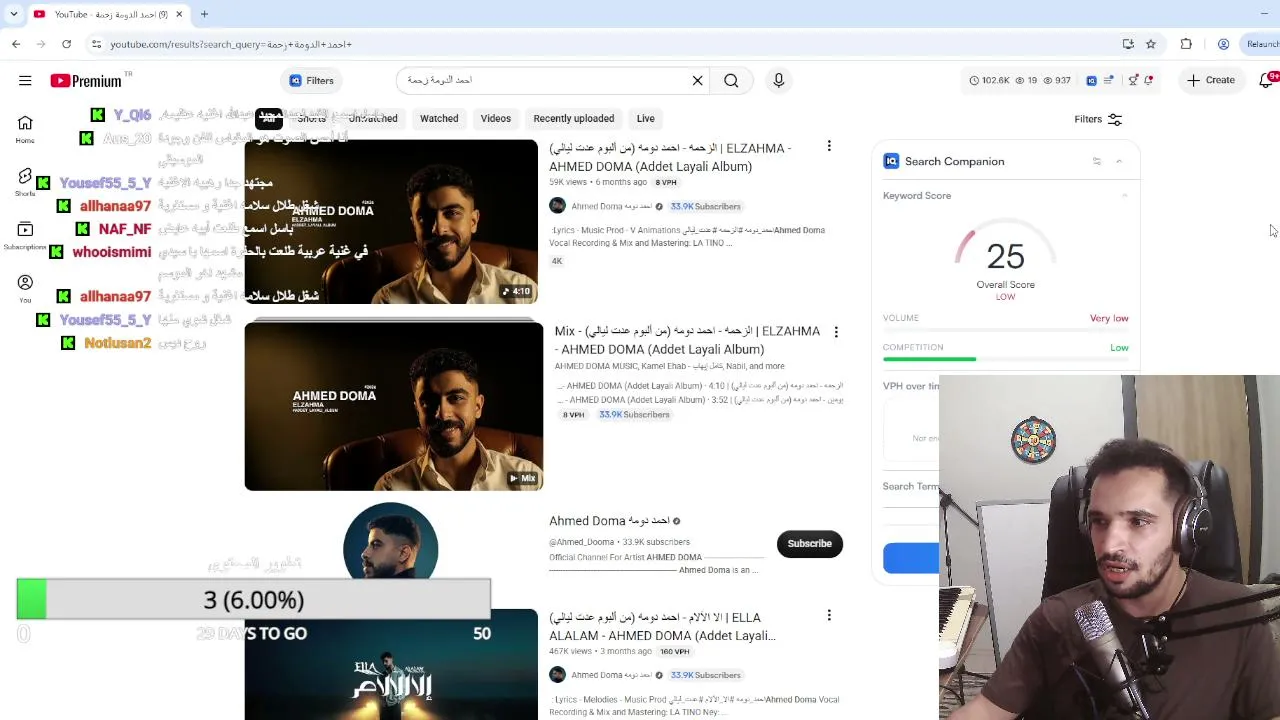The image size is (1280, 720).
Task: Open the ELLA ALALAM video title
Action: tap(662, 627)
